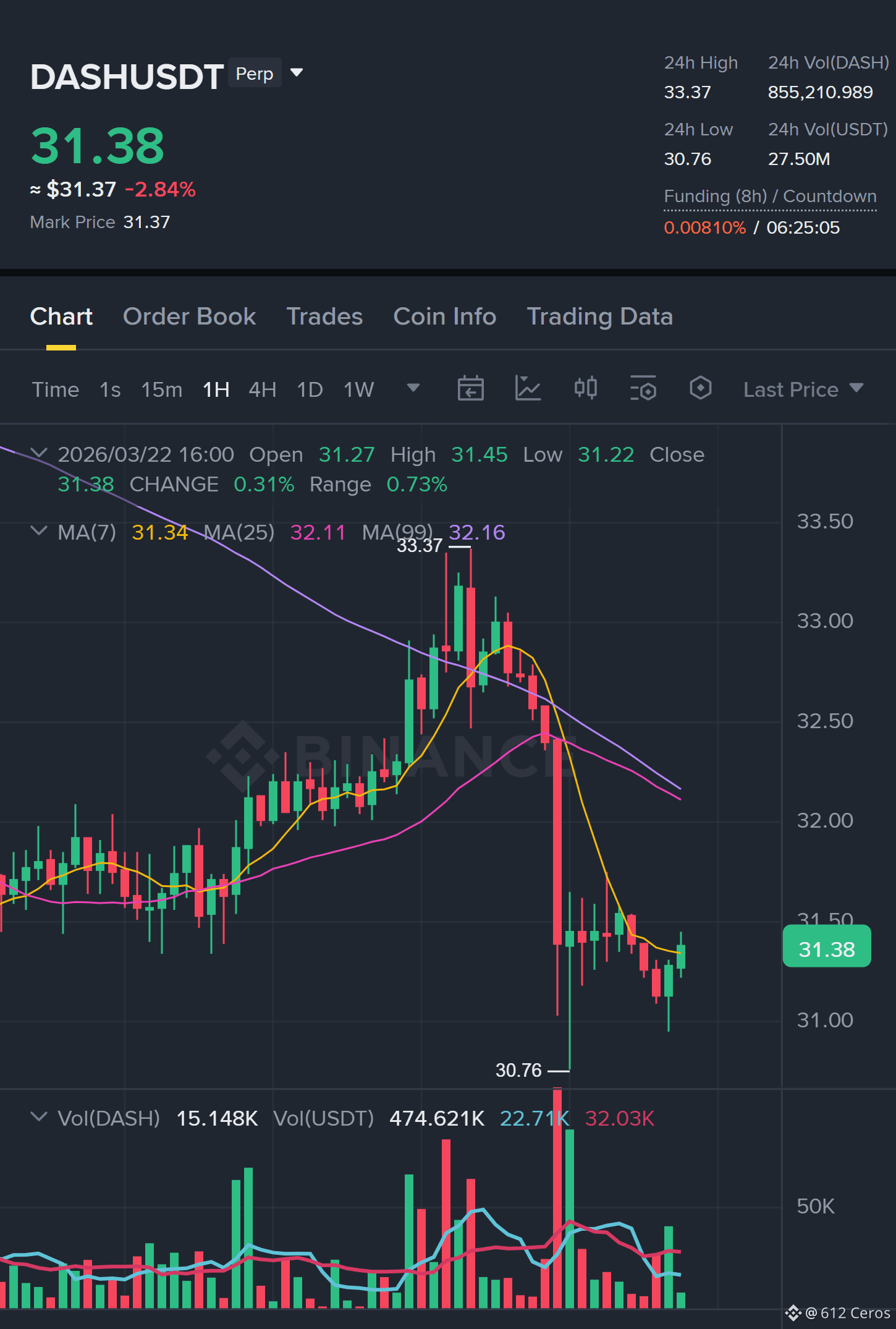Viewport: 896px width, 1329px height.
Task: Open the chart display settings icon
Action: tap(643, 389)
